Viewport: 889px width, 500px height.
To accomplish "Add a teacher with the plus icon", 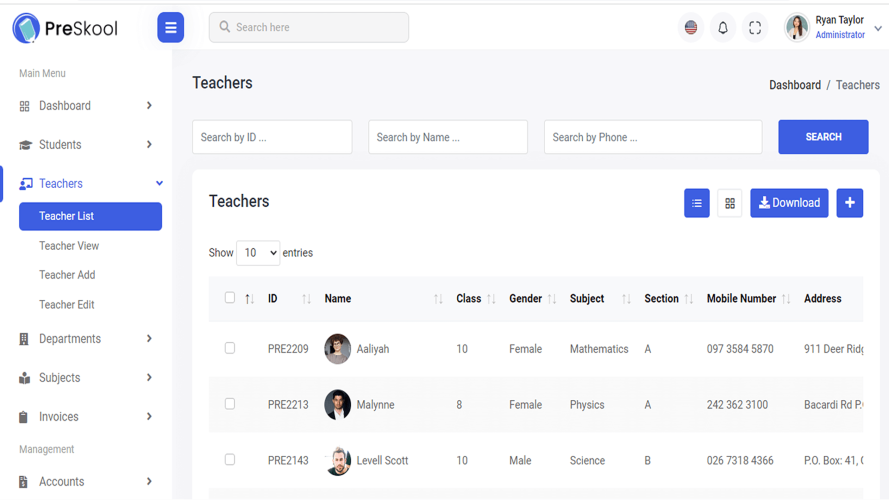I will [850, 203].
